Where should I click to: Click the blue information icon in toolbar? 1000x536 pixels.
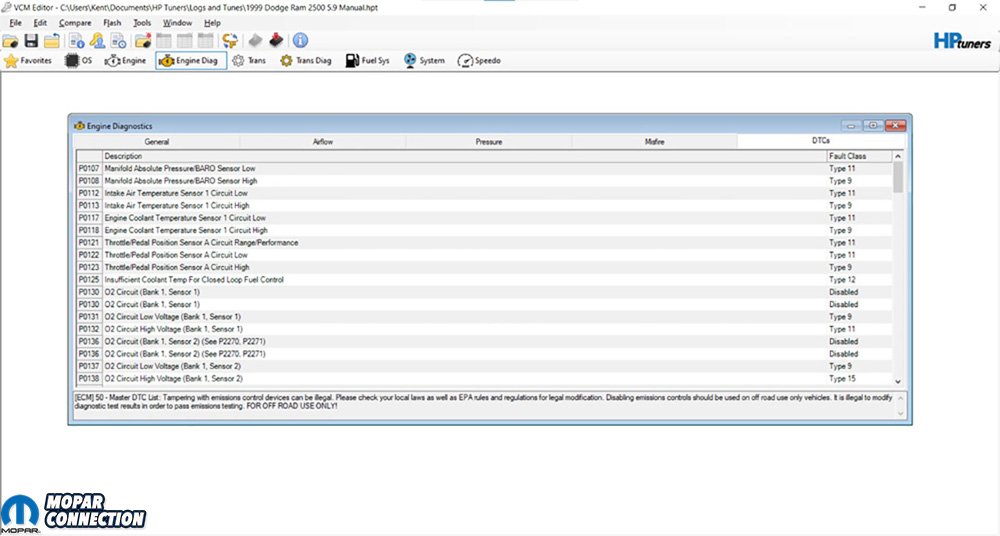299,41
